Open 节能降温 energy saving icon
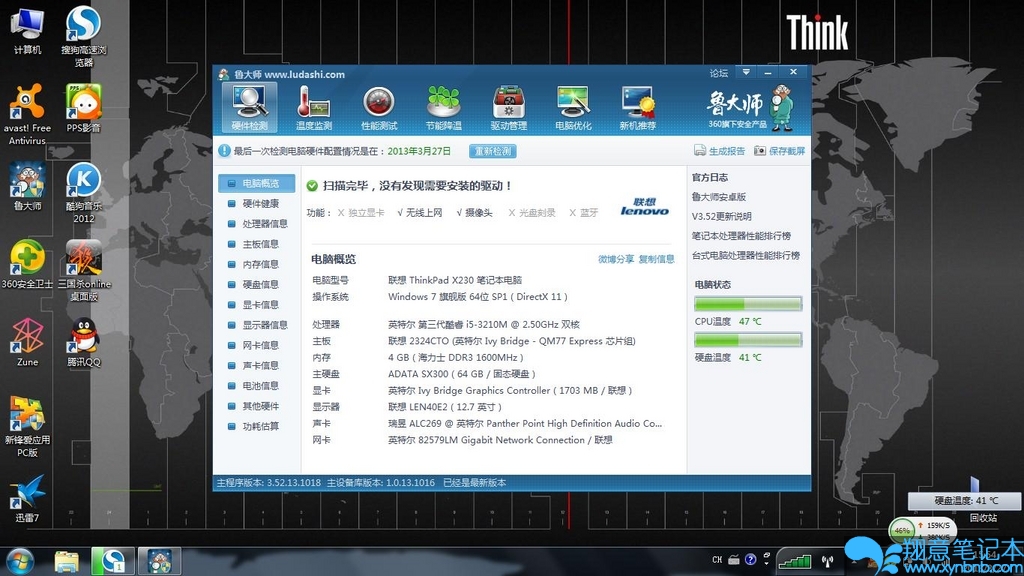Screen dimensions: 1024x576 click(x=444, y=108)
